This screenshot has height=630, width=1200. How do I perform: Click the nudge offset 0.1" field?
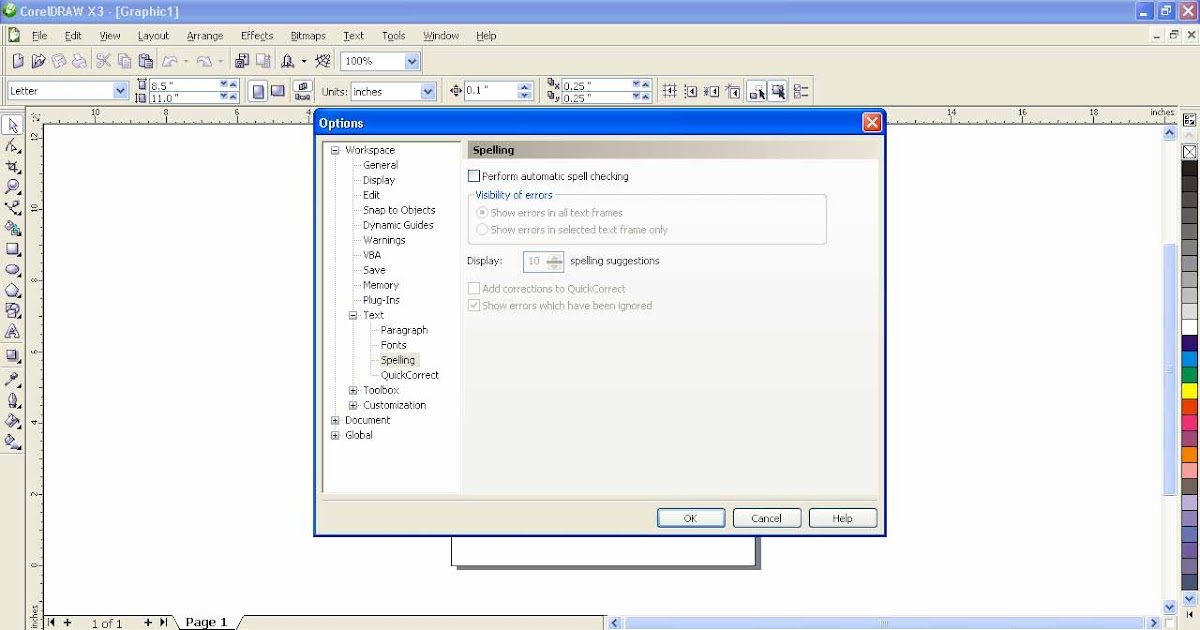pos(491,91)
